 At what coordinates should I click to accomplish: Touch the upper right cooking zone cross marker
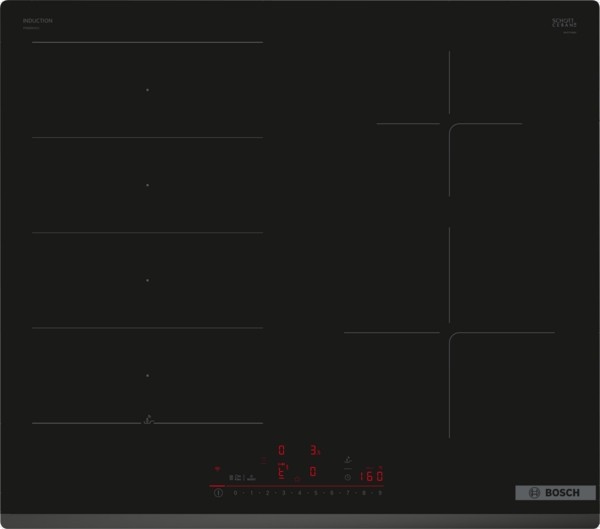(449, 124)
